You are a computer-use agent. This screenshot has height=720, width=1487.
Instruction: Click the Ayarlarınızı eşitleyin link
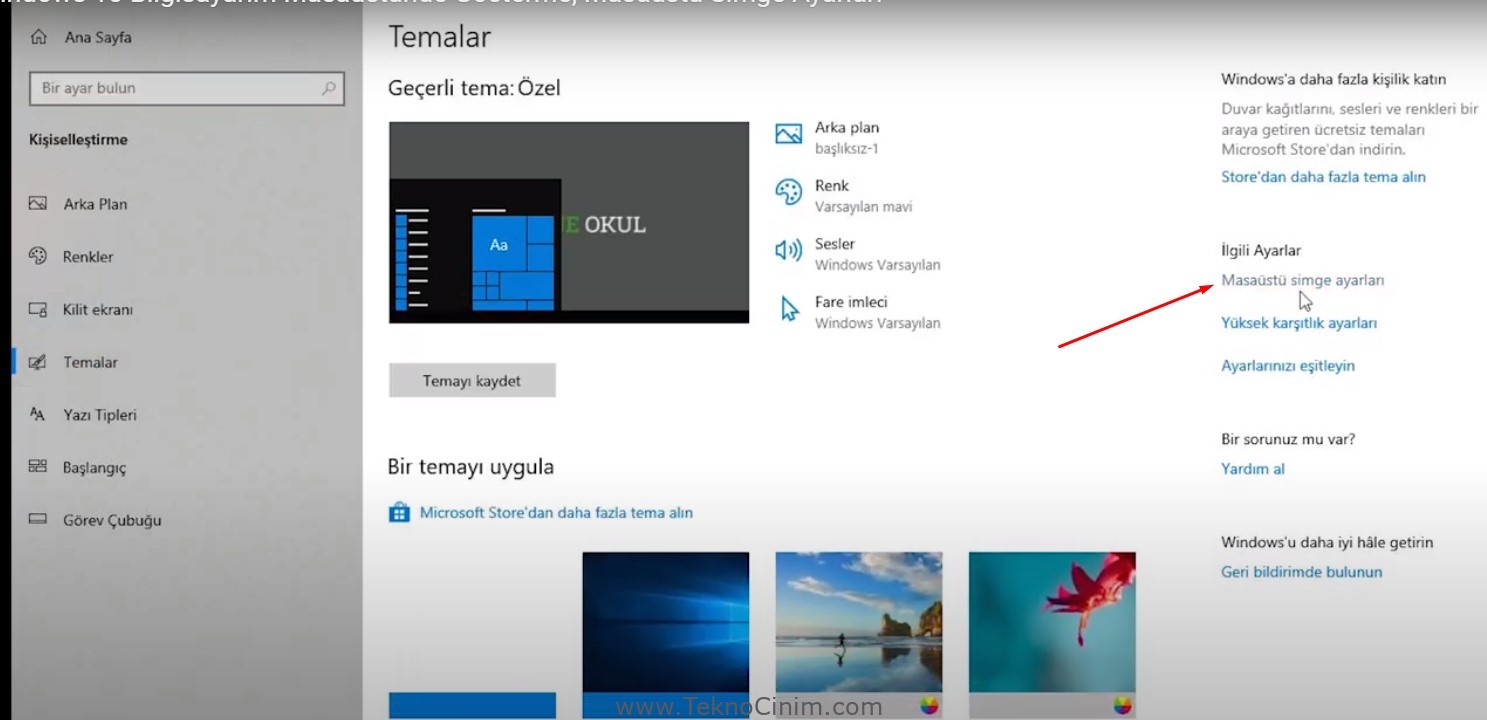click(x=1287, y=365)
